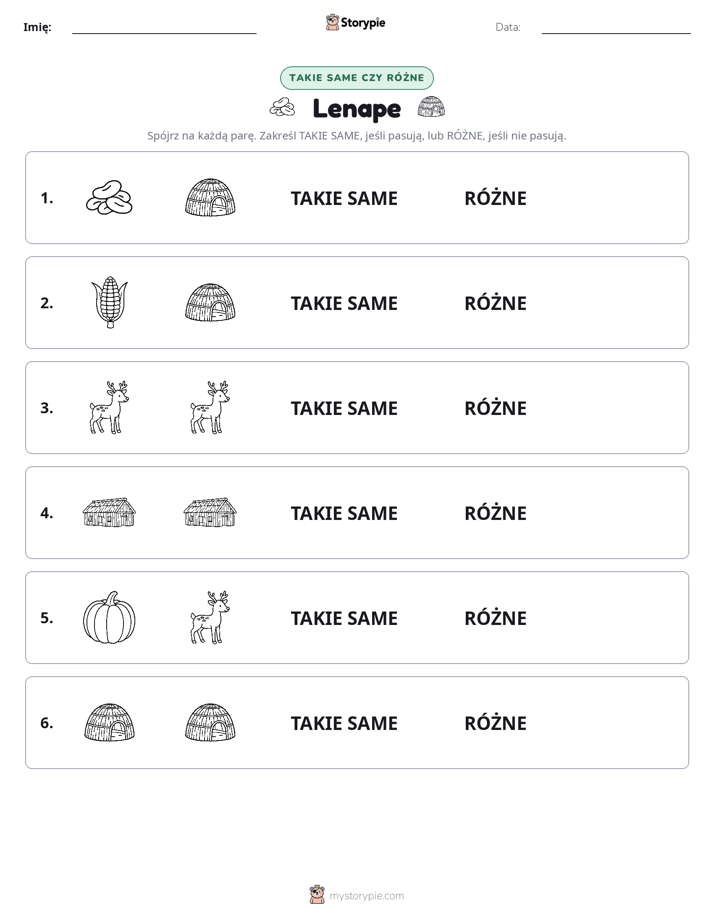Click the corn cob icon in row 2
Screen dimensions: 714x924
[x=110, y=302]
